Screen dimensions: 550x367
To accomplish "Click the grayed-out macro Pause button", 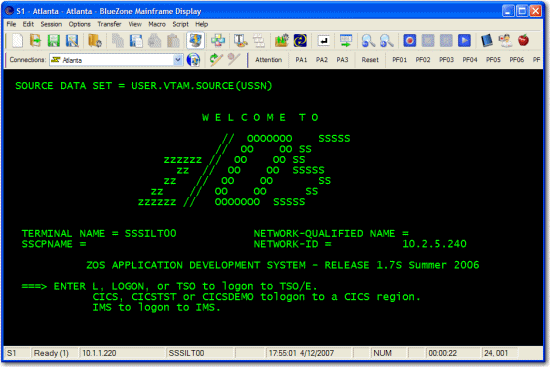I will [446, 41].
